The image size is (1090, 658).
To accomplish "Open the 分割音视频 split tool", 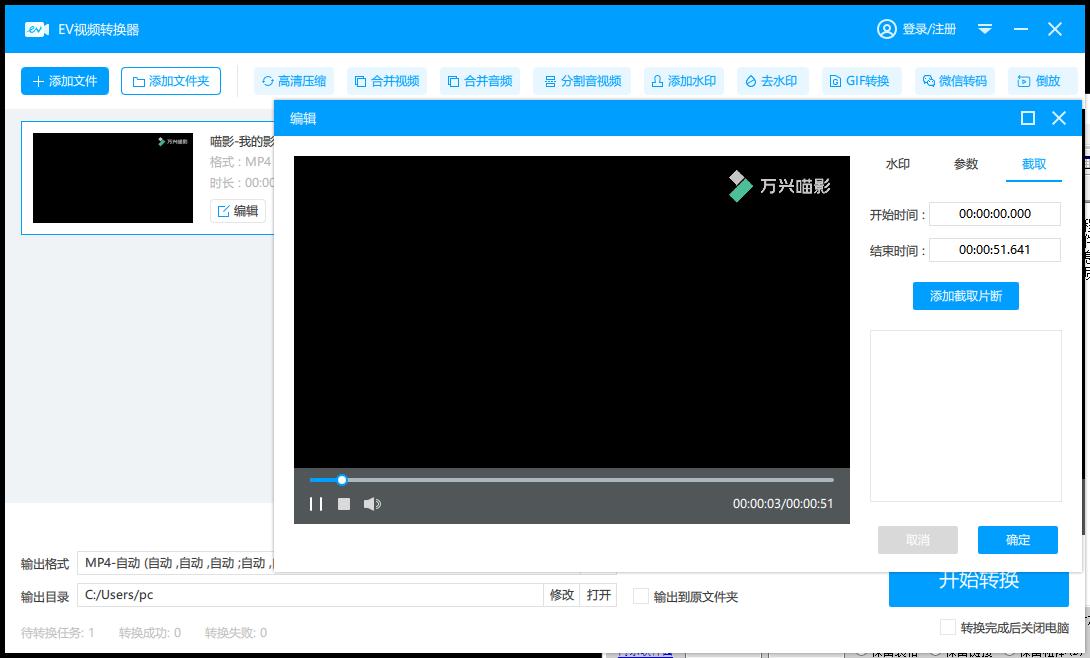I will 583,81.
